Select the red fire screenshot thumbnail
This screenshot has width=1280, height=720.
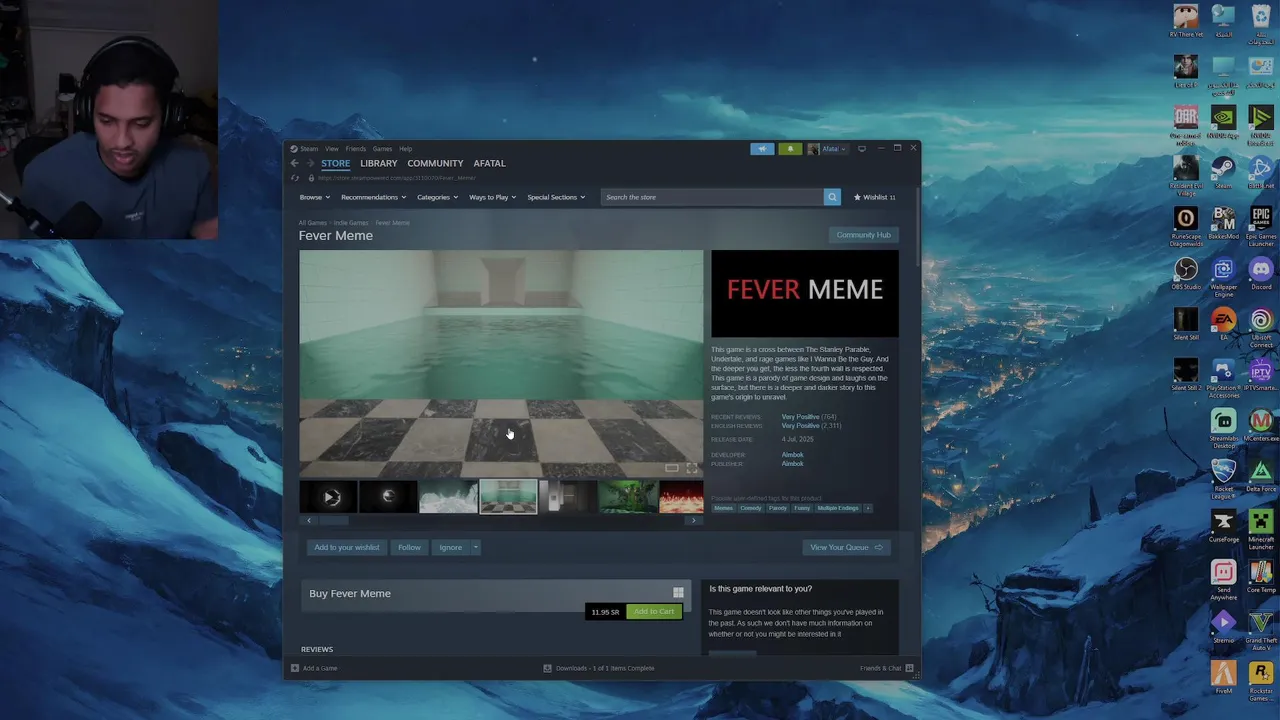pos(681,496)
